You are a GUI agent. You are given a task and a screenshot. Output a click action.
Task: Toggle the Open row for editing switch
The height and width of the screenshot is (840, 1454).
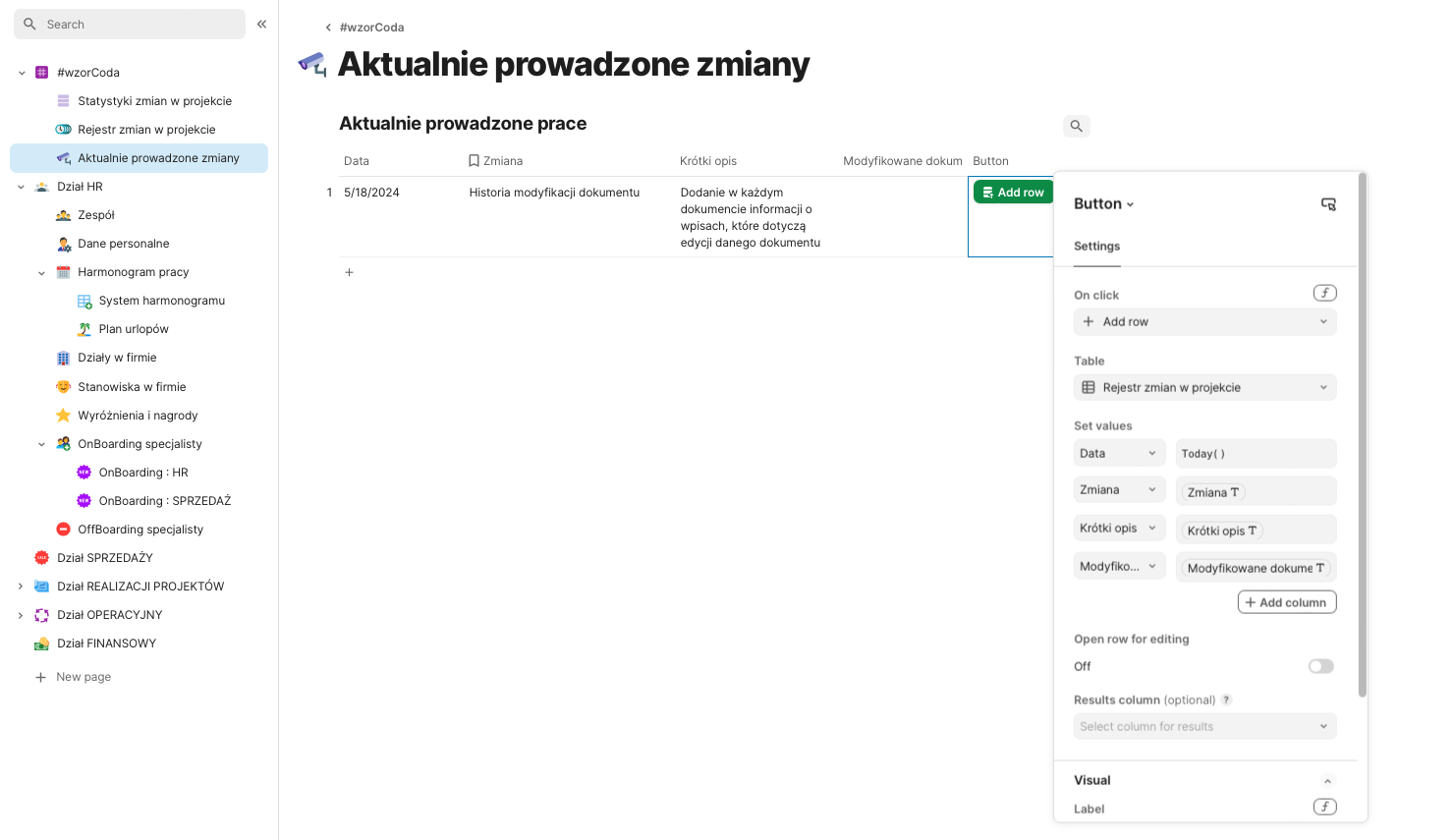pyautogui.click(x=1320, y=666)
